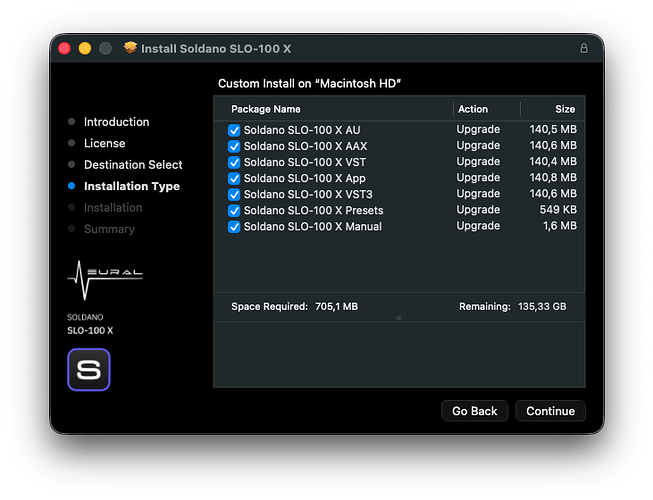Click the Soldano S app icon
This screenshot has height=500, width=653.
(89, 370)
